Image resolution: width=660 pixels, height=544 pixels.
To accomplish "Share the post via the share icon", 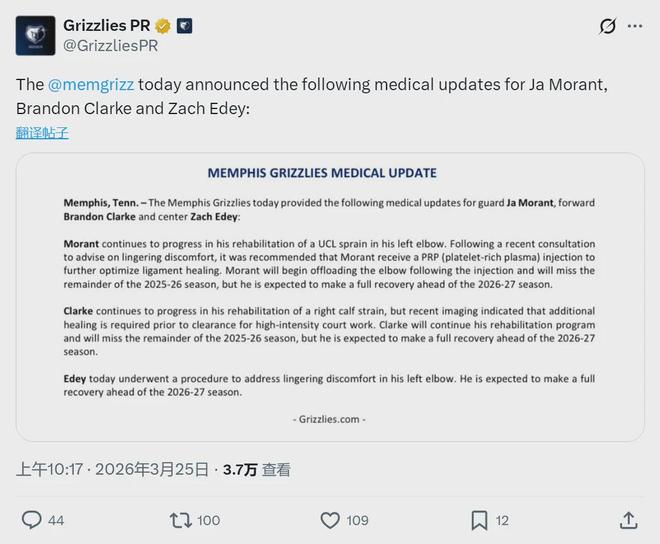I will tap(628, 520).
